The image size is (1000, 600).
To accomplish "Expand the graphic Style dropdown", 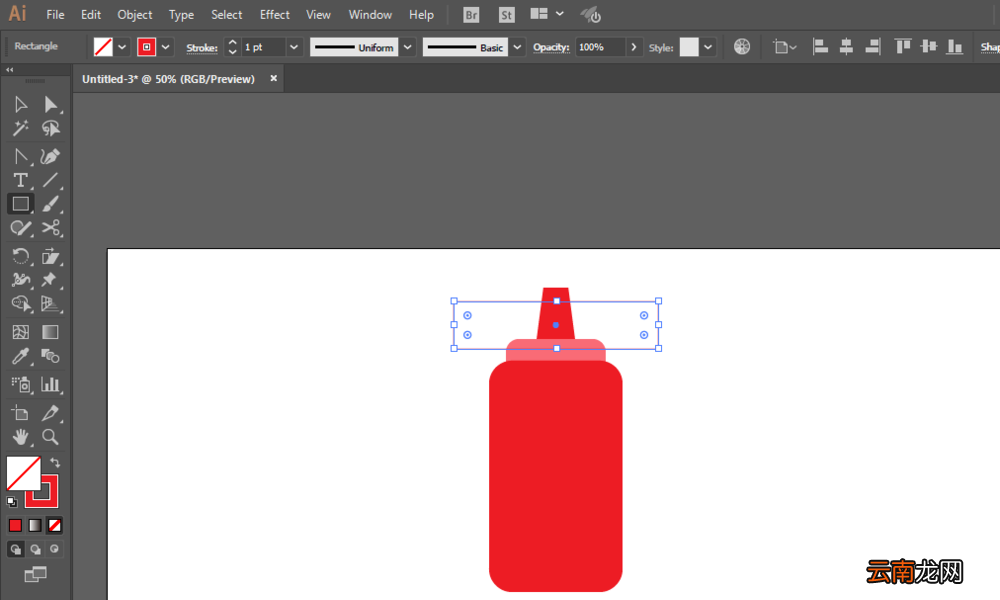I will tap(708, 47).
